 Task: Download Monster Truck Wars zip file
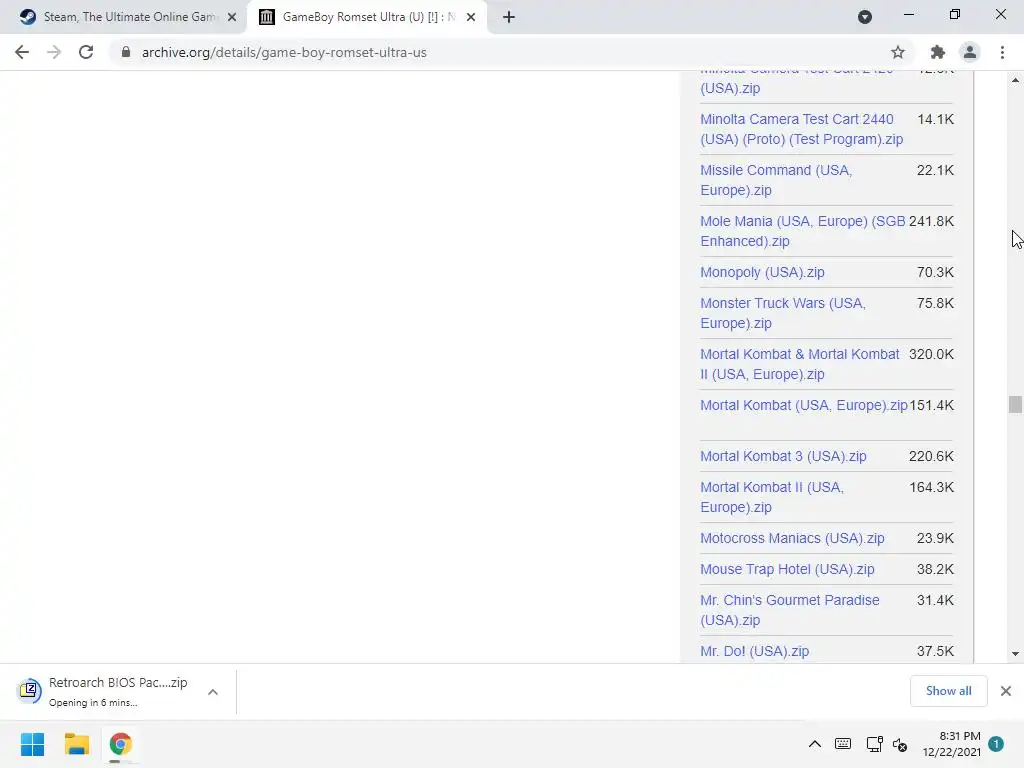pyautogui.click(x=782, y=313)
